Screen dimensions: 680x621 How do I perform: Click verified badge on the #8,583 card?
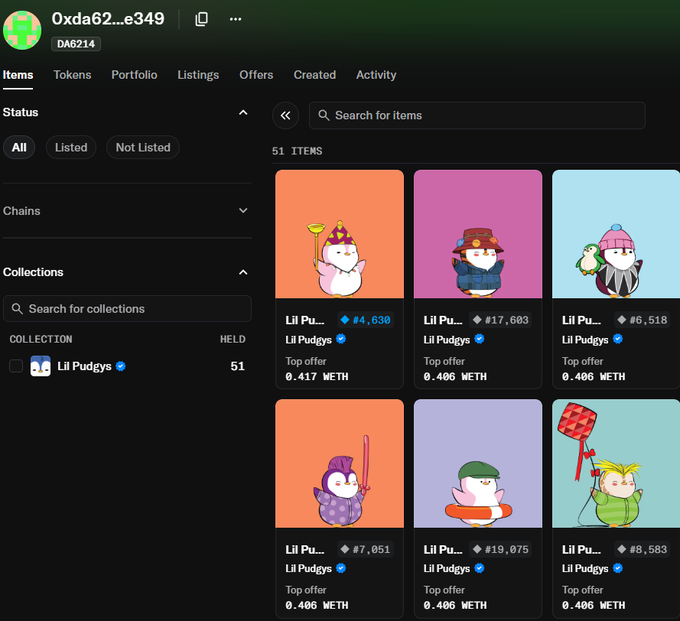(x=618, y=568)
